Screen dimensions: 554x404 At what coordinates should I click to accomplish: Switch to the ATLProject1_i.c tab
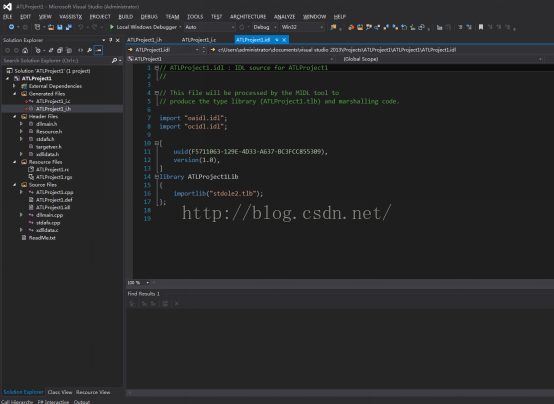coord(199,40)
